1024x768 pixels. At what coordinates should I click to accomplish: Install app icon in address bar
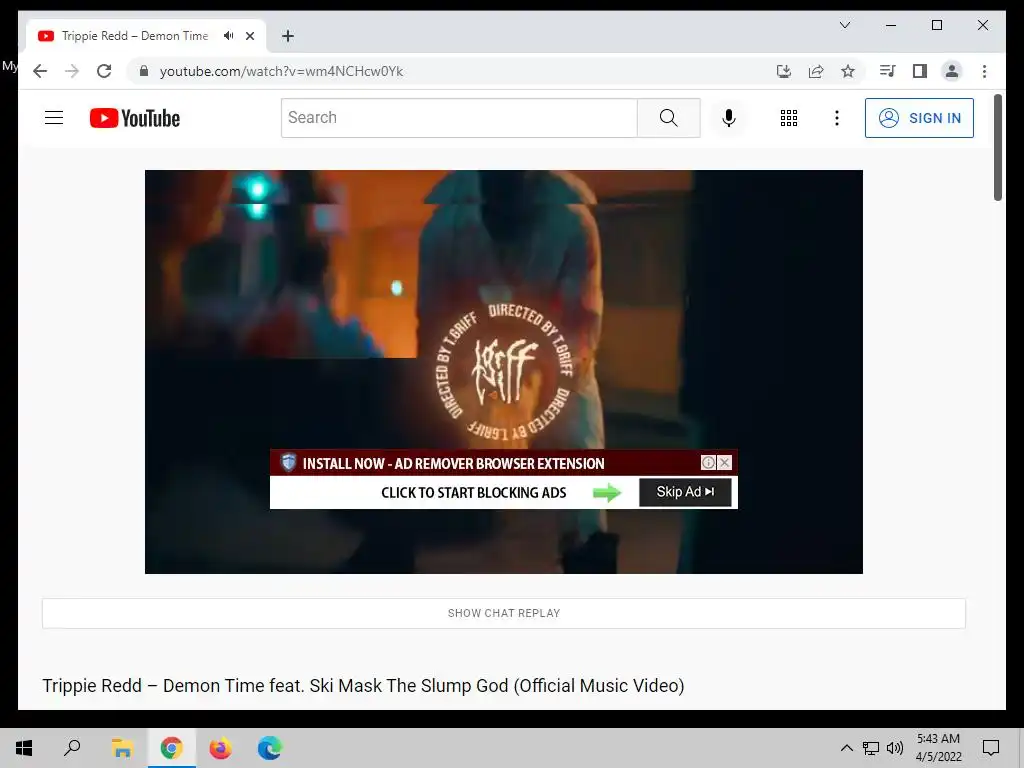[x=784, y=71]
